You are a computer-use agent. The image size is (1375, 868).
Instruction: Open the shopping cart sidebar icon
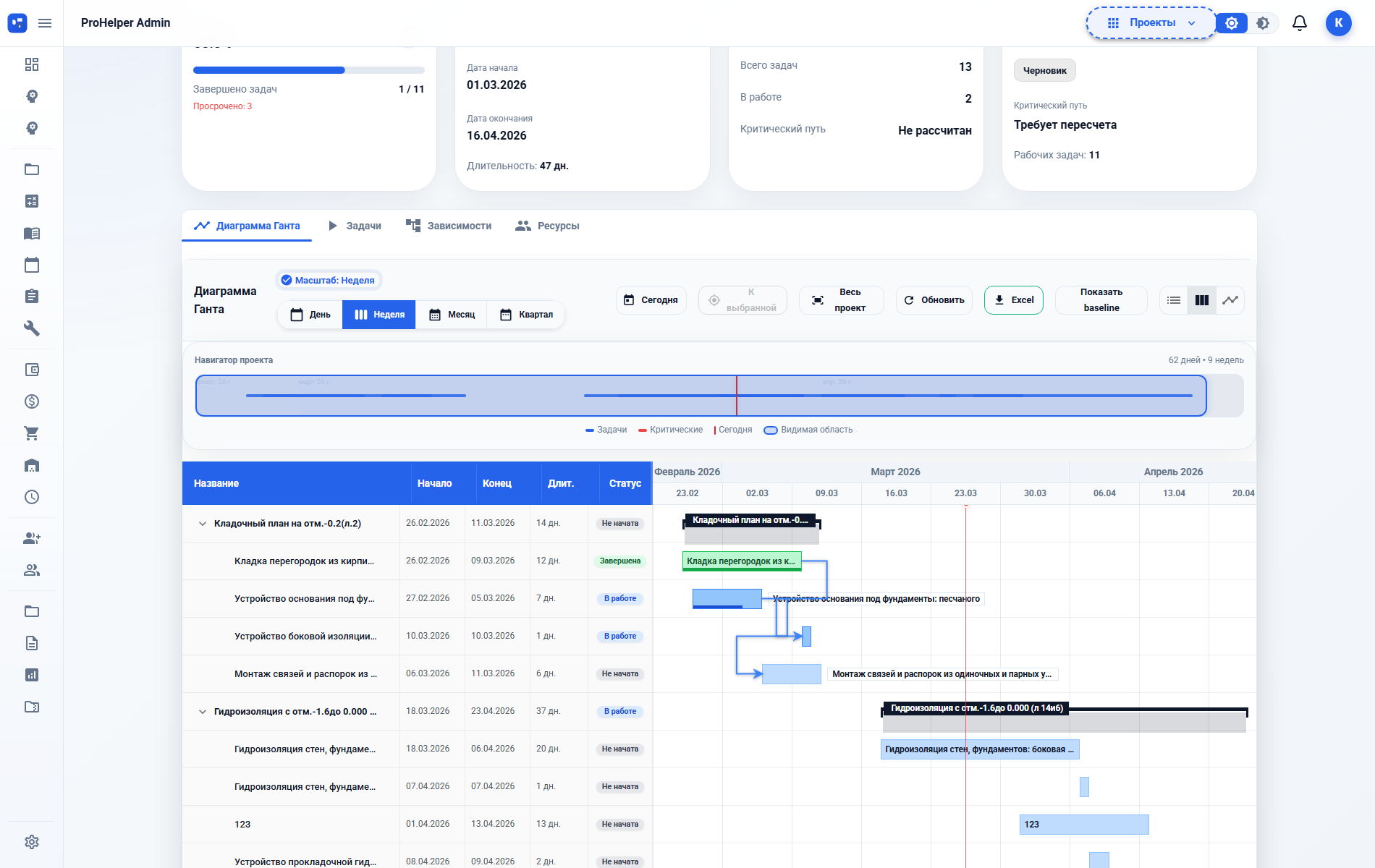click(32, 433)
